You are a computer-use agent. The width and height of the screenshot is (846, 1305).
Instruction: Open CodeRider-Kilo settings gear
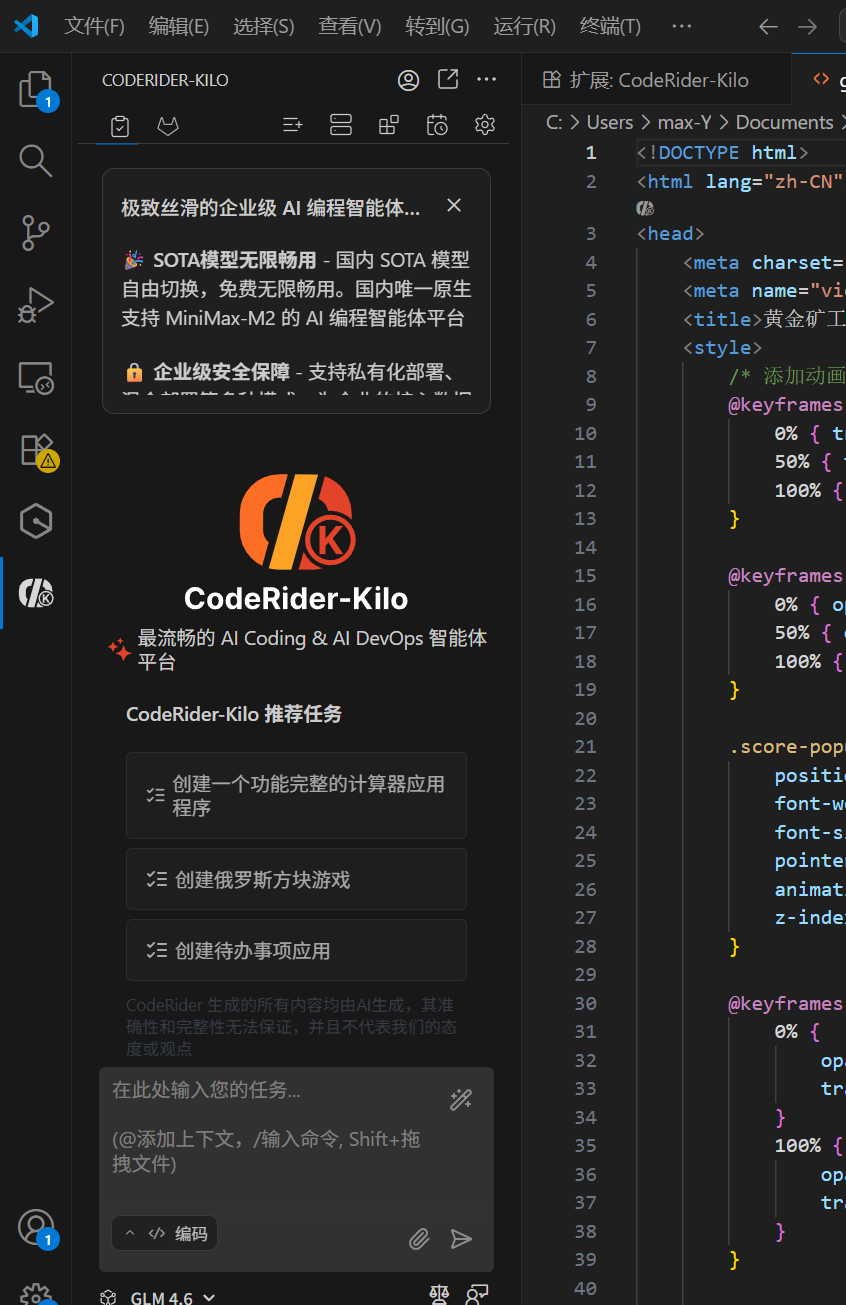pyautogui.click(x=485, y=125)
